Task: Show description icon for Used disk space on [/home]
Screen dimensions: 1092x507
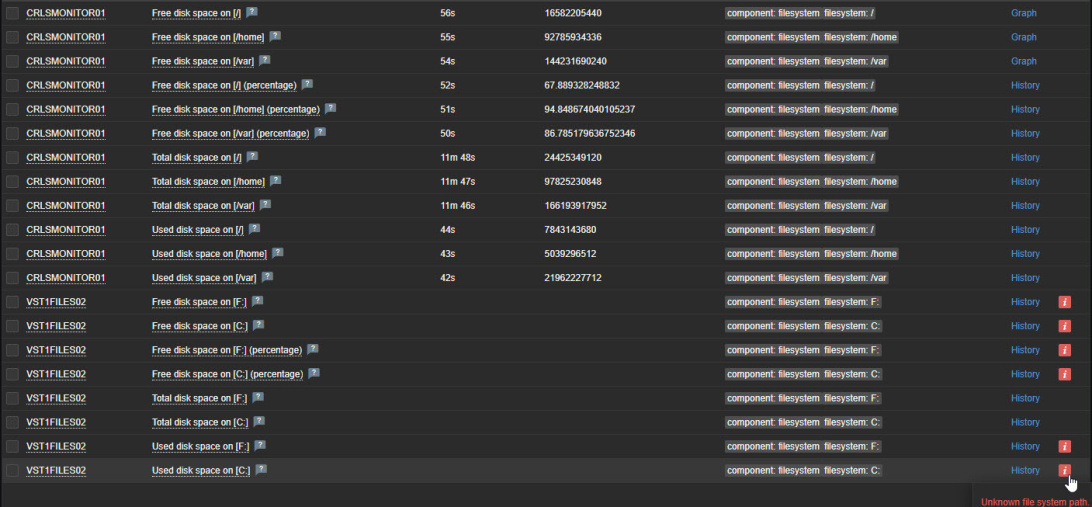Action: coord(278,253)
